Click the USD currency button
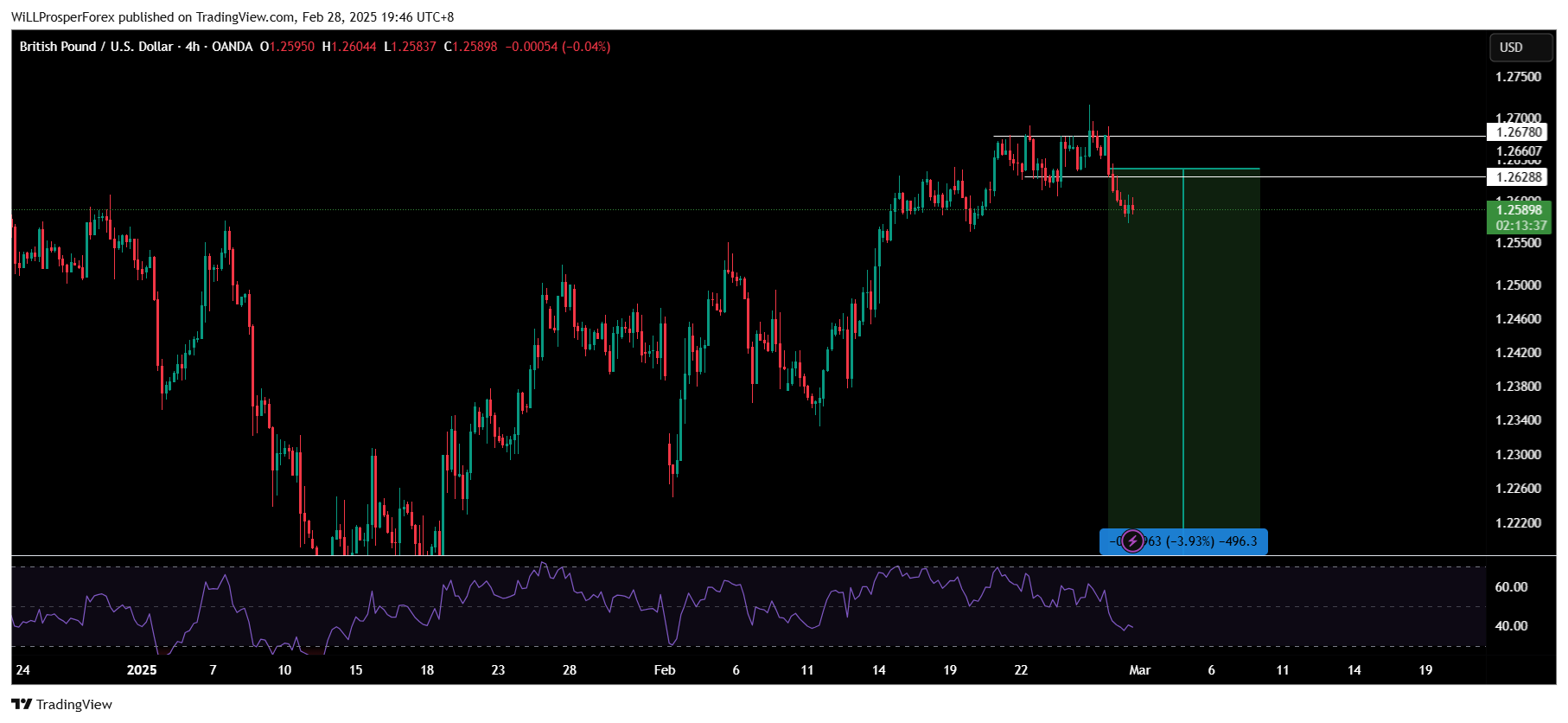The height and width of the screenshot is (723, 1568). click(x=1520, y=48)
